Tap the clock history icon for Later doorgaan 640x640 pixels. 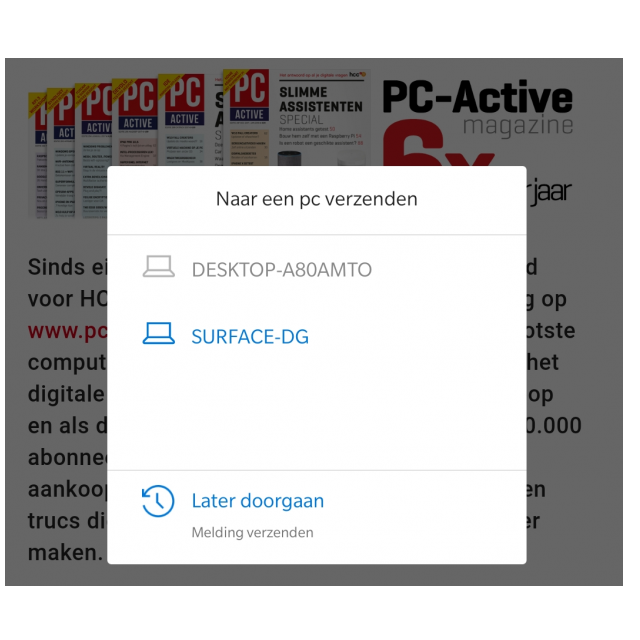click(158, 501)
